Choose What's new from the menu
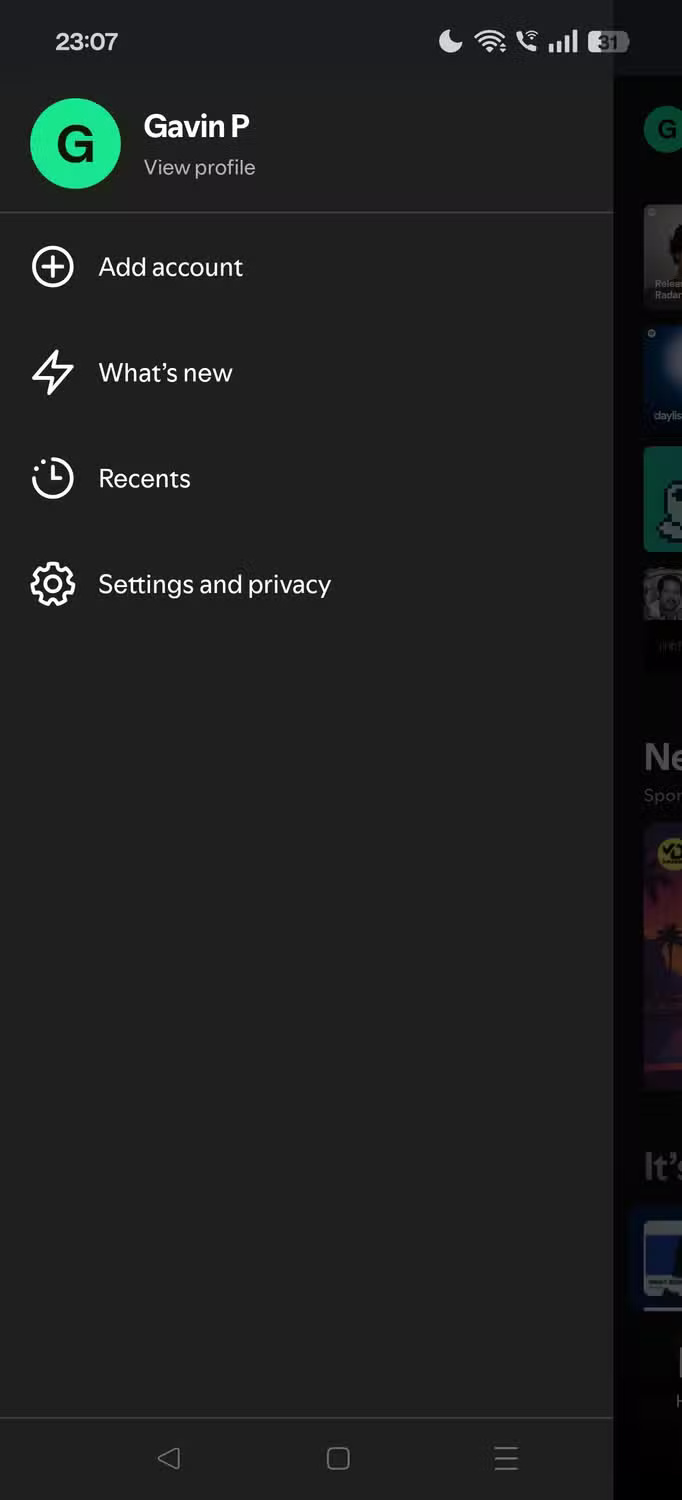 pos(165,372)
